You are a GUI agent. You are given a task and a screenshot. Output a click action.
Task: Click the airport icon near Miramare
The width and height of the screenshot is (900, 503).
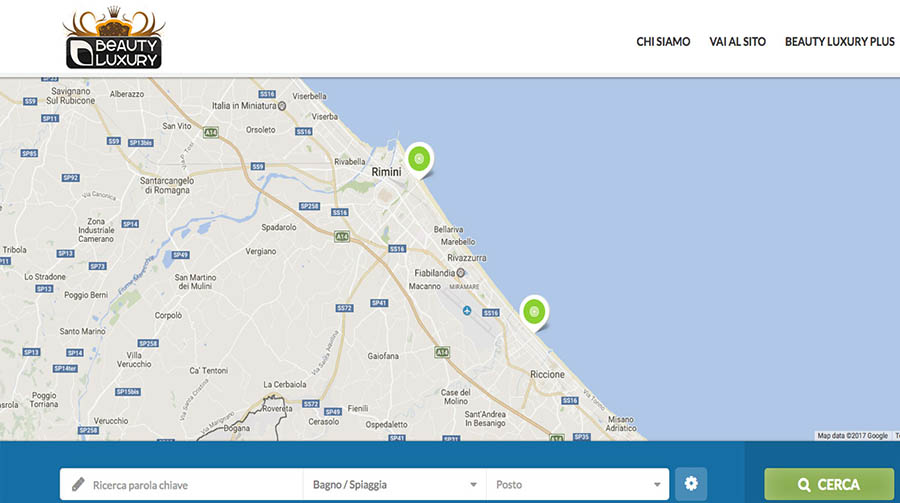pos(467,311)
